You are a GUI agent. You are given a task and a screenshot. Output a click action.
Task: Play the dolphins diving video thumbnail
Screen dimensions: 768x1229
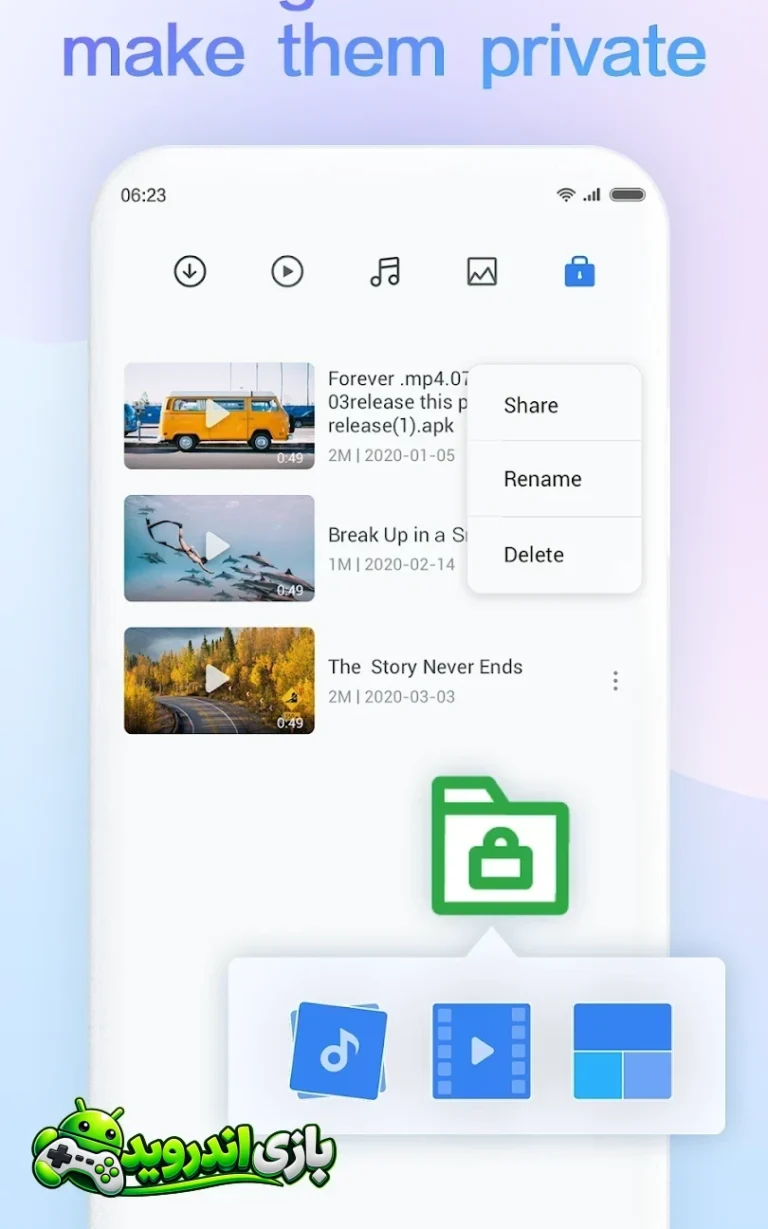(x=219, y=548)
